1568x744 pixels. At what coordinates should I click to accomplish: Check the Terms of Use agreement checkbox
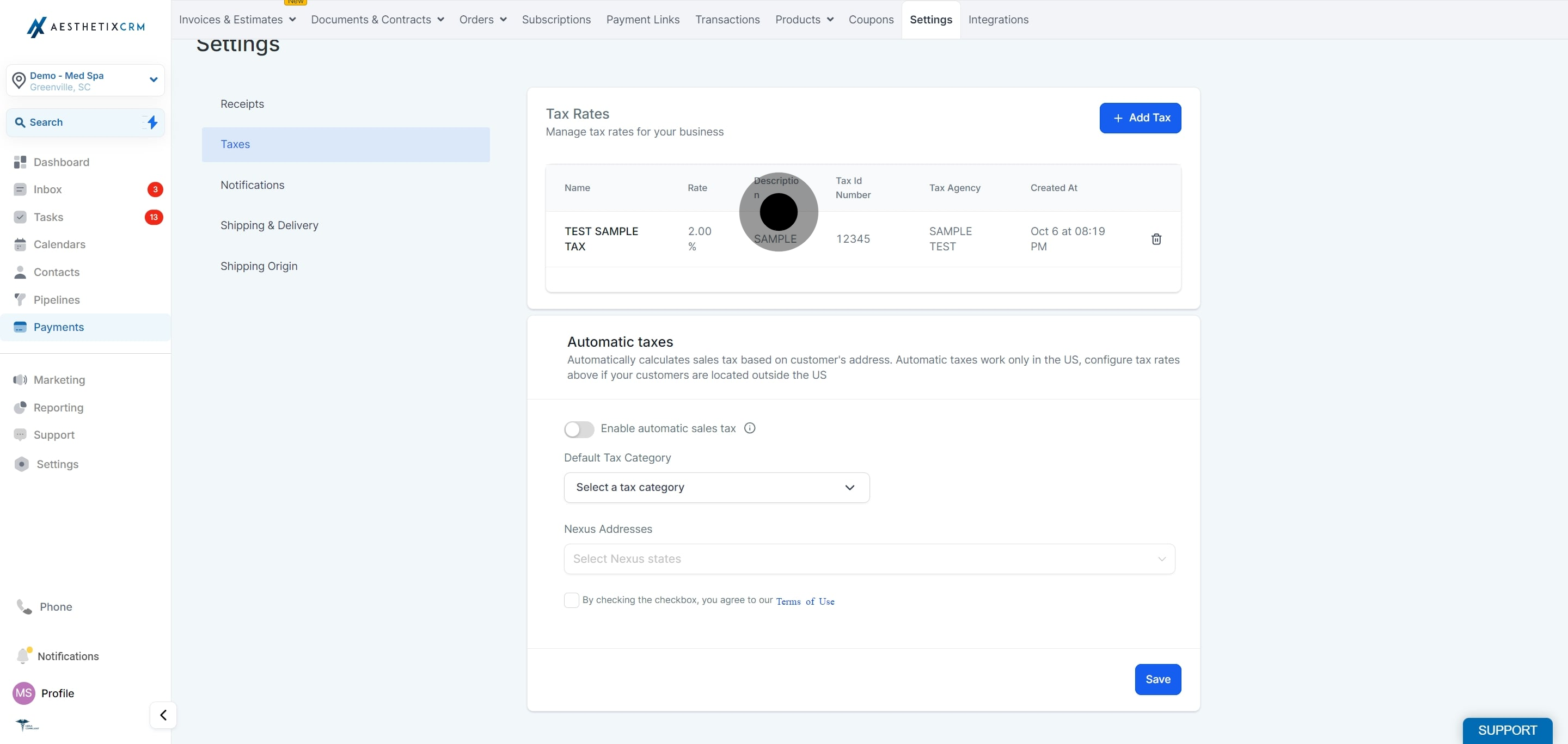[x=571, y=600]
